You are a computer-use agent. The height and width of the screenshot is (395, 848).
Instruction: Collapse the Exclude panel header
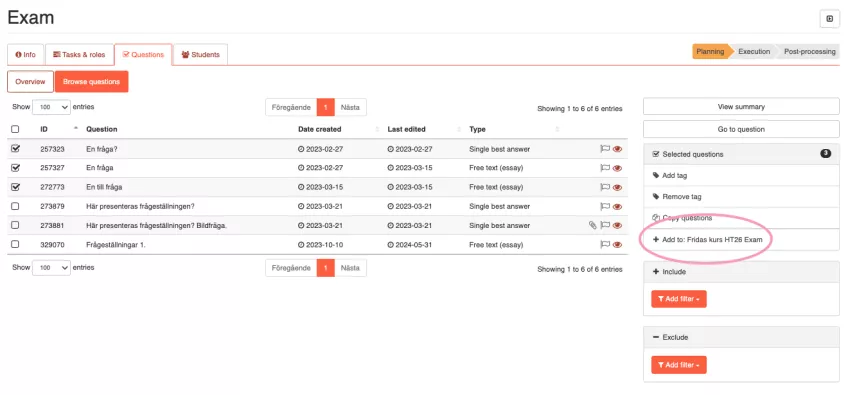pos(741,337)
